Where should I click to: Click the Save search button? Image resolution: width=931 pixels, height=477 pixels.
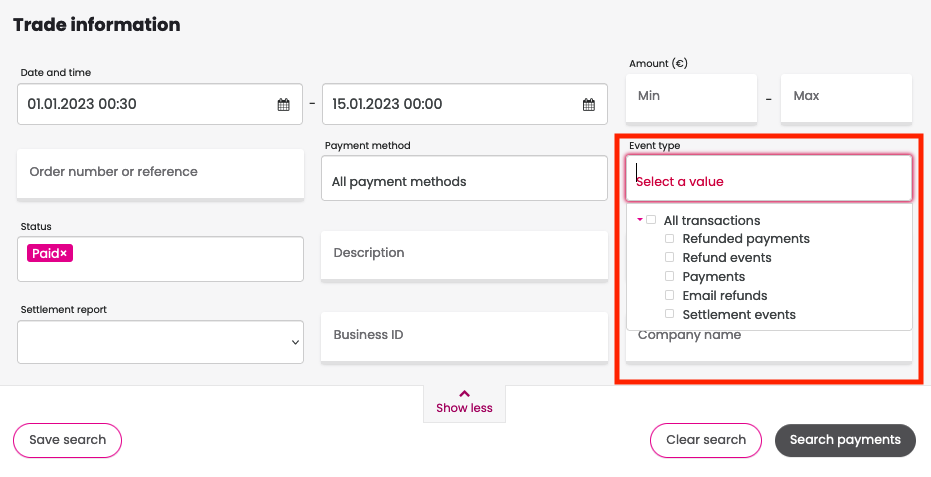68,440
